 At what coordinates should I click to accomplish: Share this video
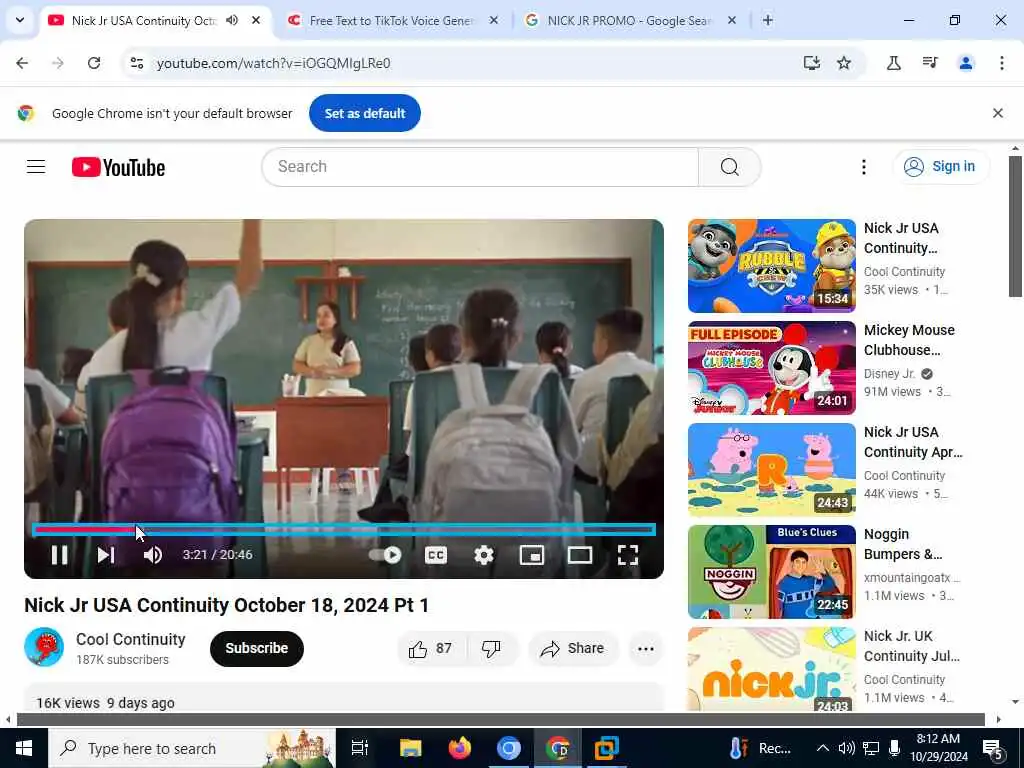pyautogui.click(x=572, y=648)
